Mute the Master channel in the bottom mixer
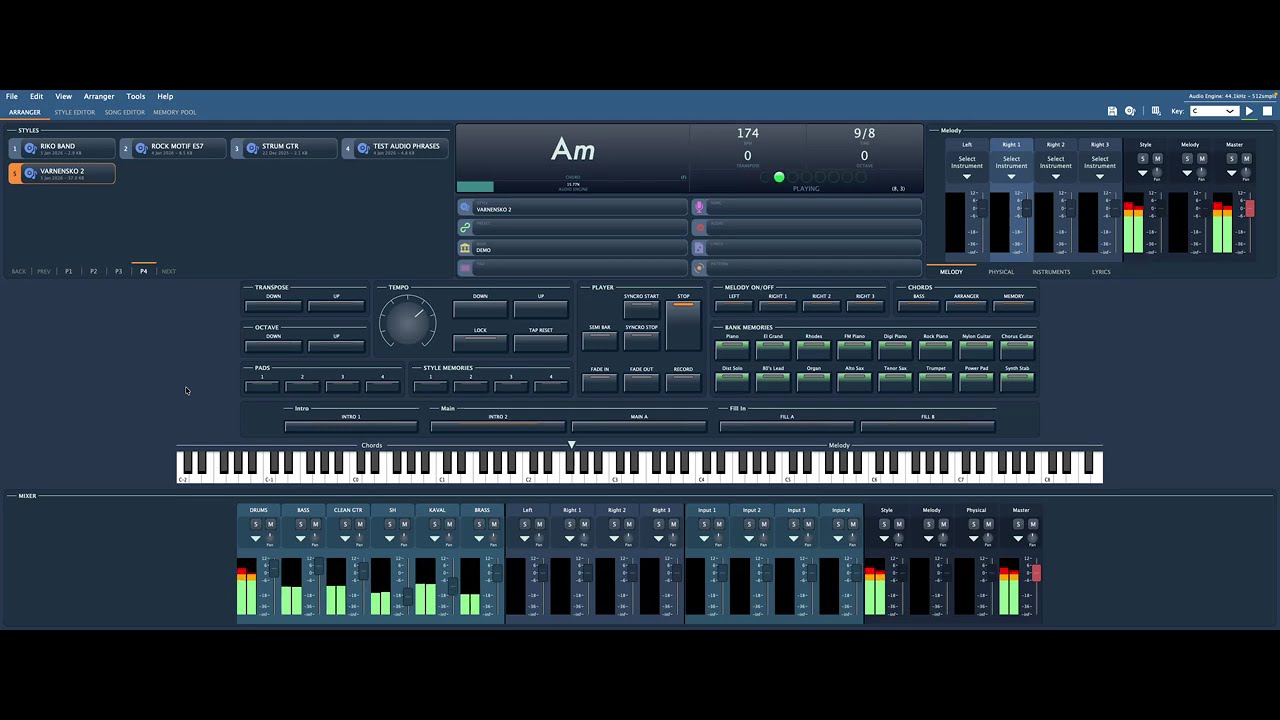The image size is (1280, 720). pos(1033,524)
